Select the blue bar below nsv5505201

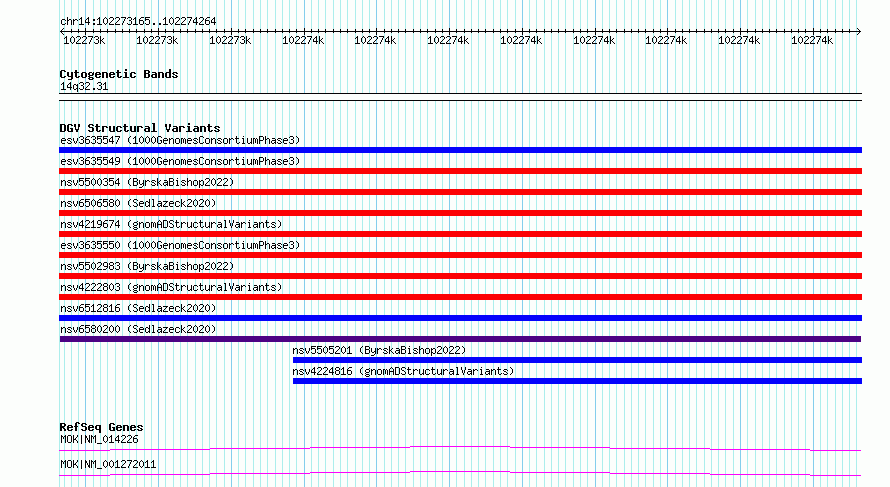(x=577, y=360)
